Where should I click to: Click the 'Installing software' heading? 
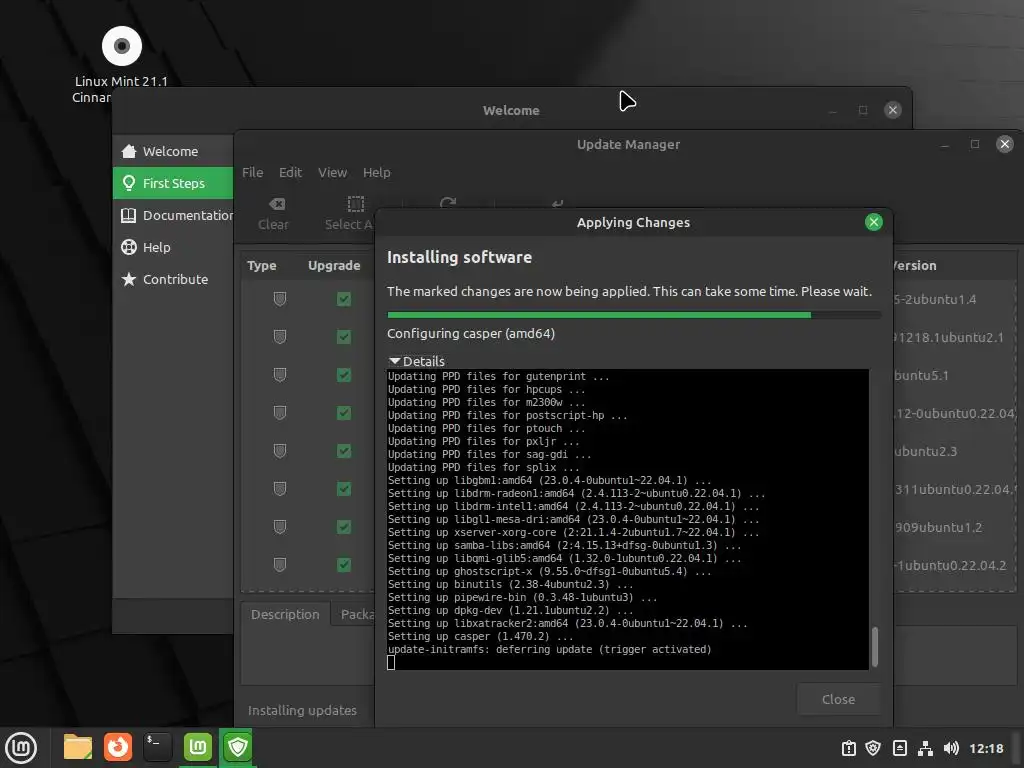click(x=459, y=257)
